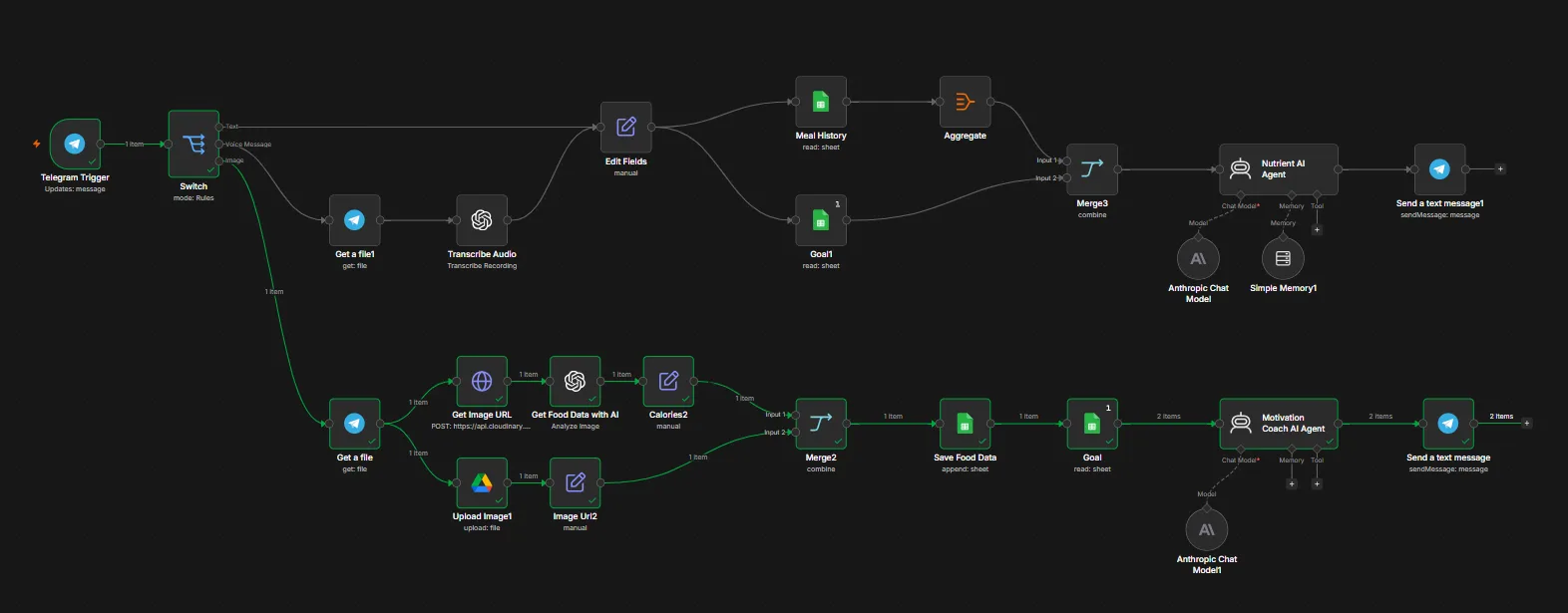The height and width of the screenshot is (613, 1568).
Task: Open the Motivation Coach AI Agent node
Action: (x=1279, y=424)
